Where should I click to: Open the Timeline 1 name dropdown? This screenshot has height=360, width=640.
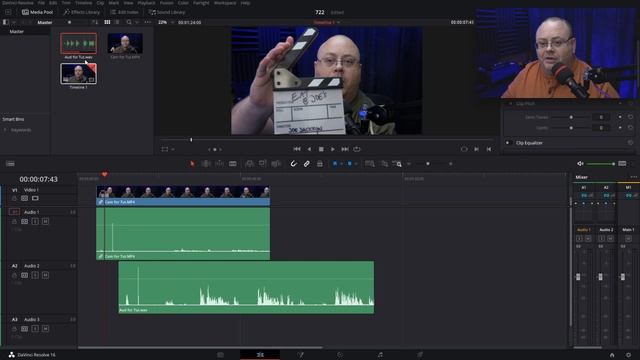[x=327, y=22]
